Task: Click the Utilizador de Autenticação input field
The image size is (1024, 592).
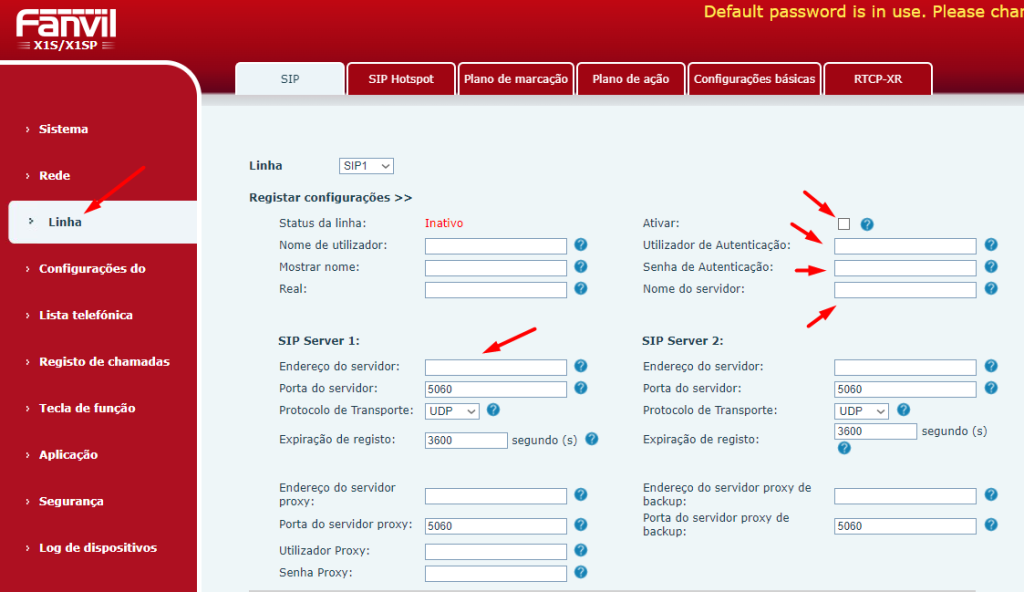Action: [905, 246]
